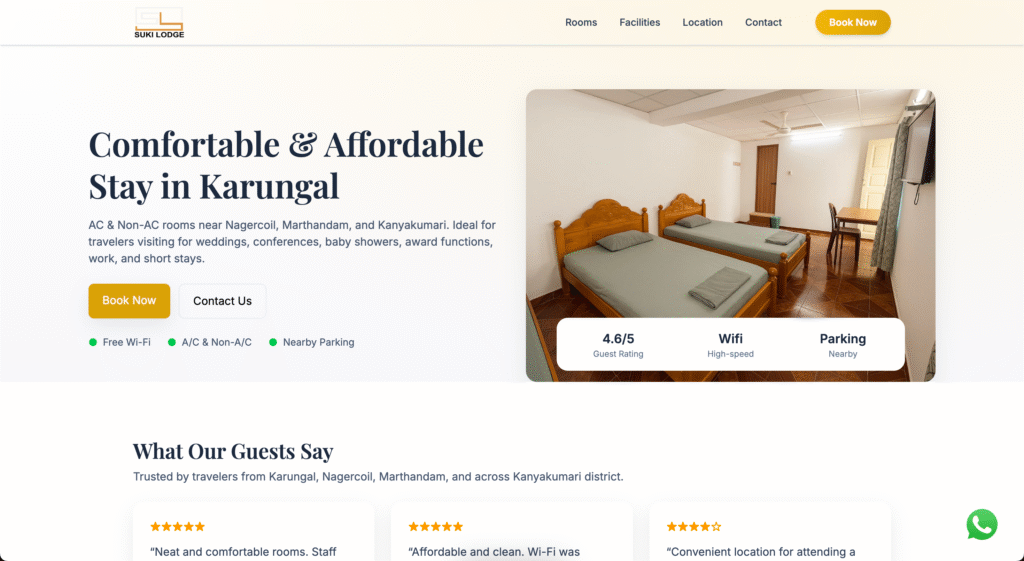Click the green dot beside A/C & Non-A/C

(x=172, y=342)
